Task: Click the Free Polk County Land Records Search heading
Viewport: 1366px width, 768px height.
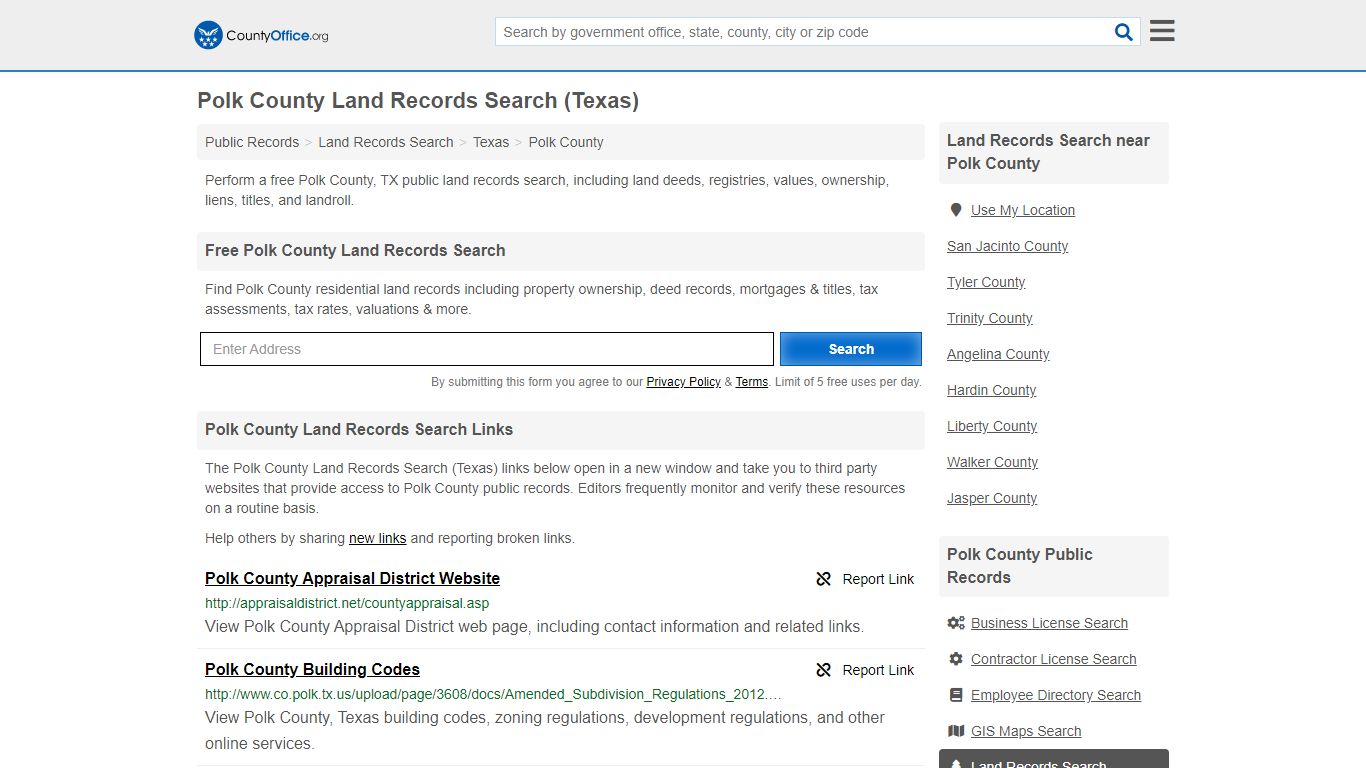Action: point(355,251)
